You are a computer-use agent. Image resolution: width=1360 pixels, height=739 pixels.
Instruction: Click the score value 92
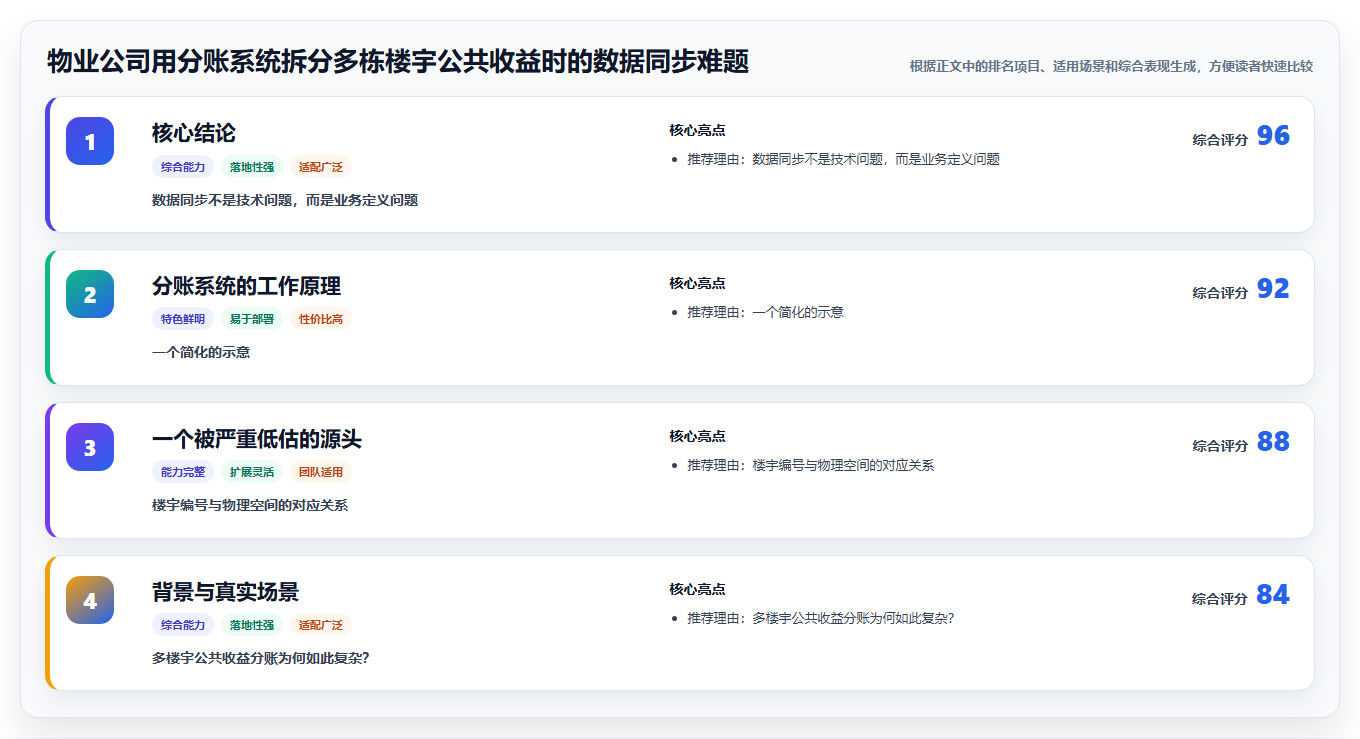click(1273, 289)
